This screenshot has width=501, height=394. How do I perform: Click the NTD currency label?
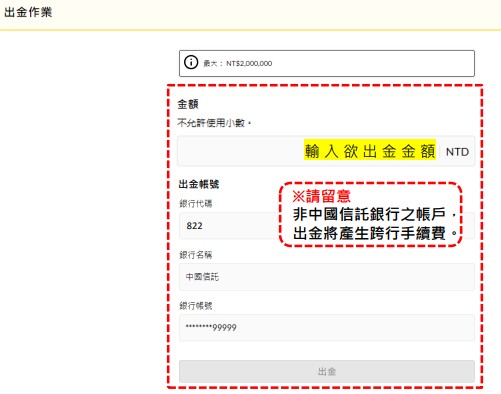tap(457, 152)
